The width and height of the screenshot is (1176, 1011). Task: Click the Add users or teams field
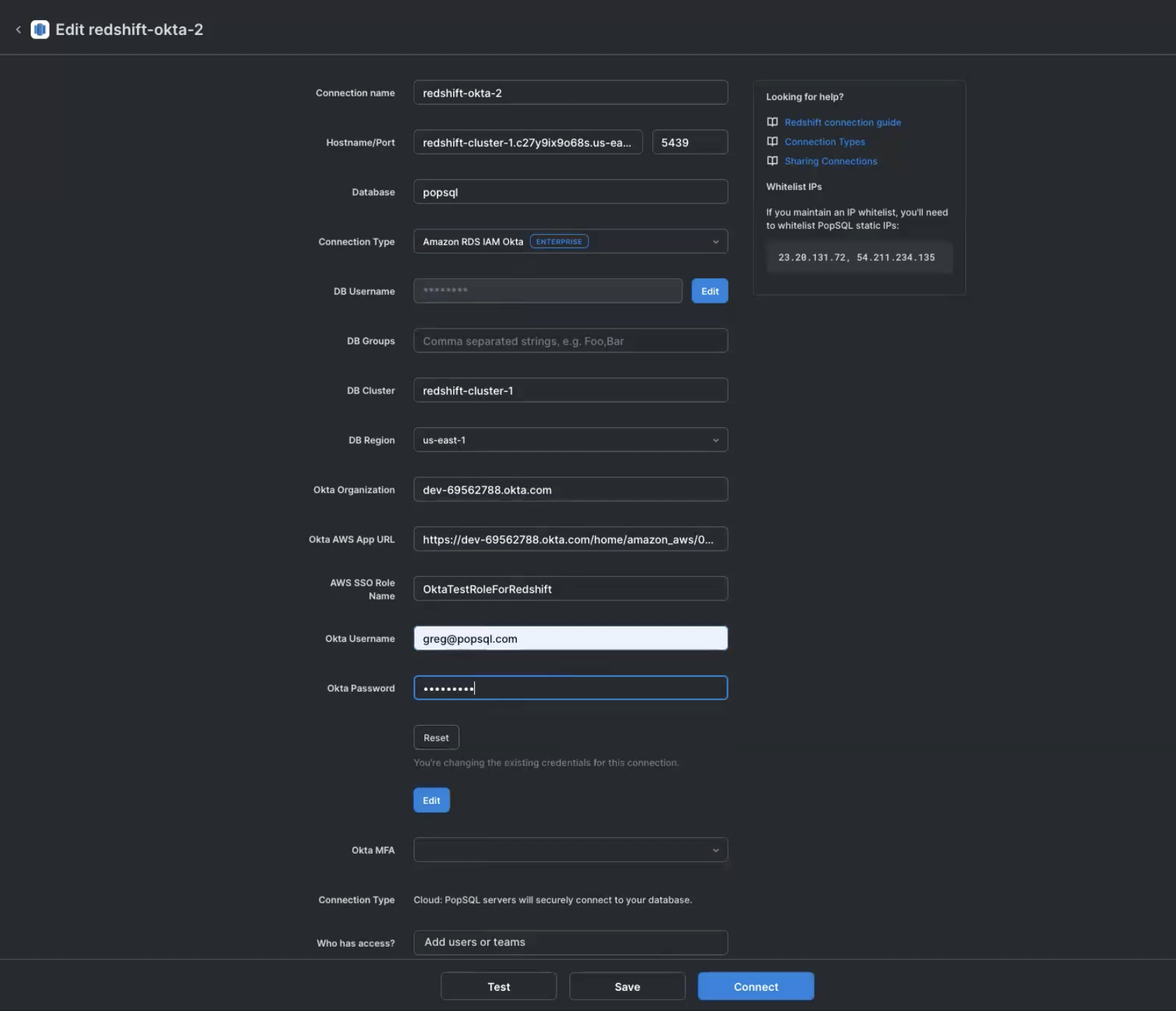point(571,942)
